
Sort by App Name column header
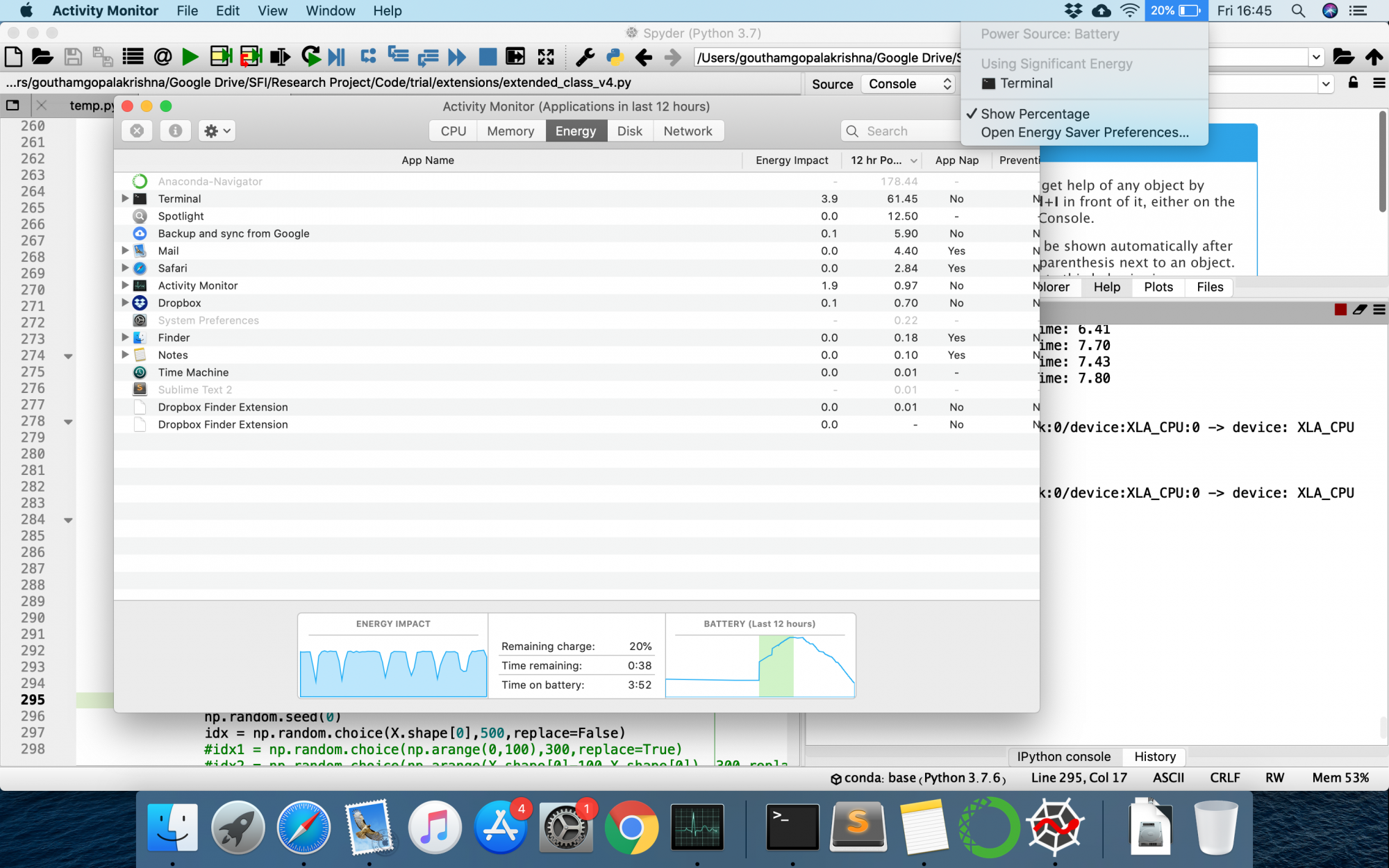tap(428, 160)
